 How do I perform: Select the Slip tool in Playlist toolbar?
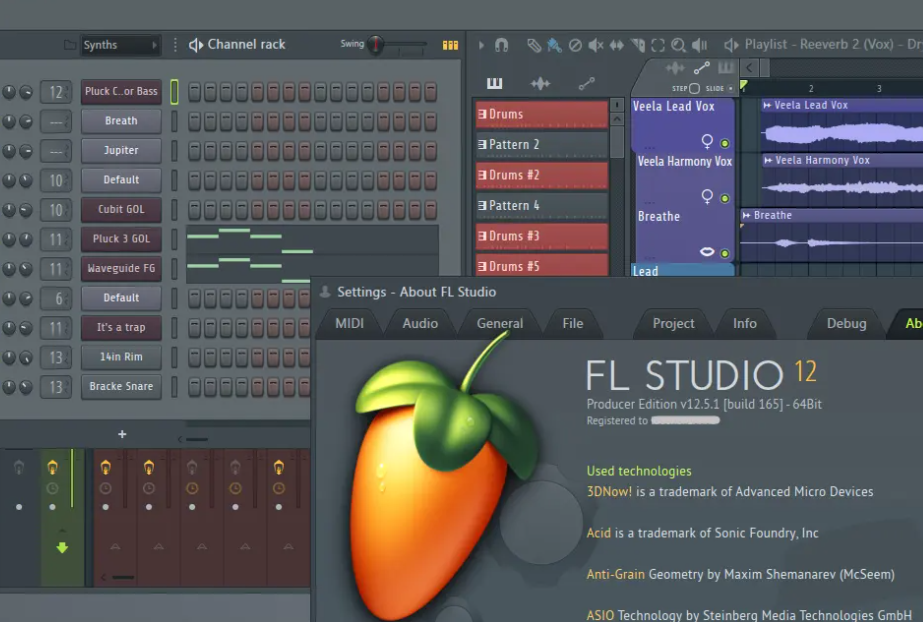pos(616,45)
